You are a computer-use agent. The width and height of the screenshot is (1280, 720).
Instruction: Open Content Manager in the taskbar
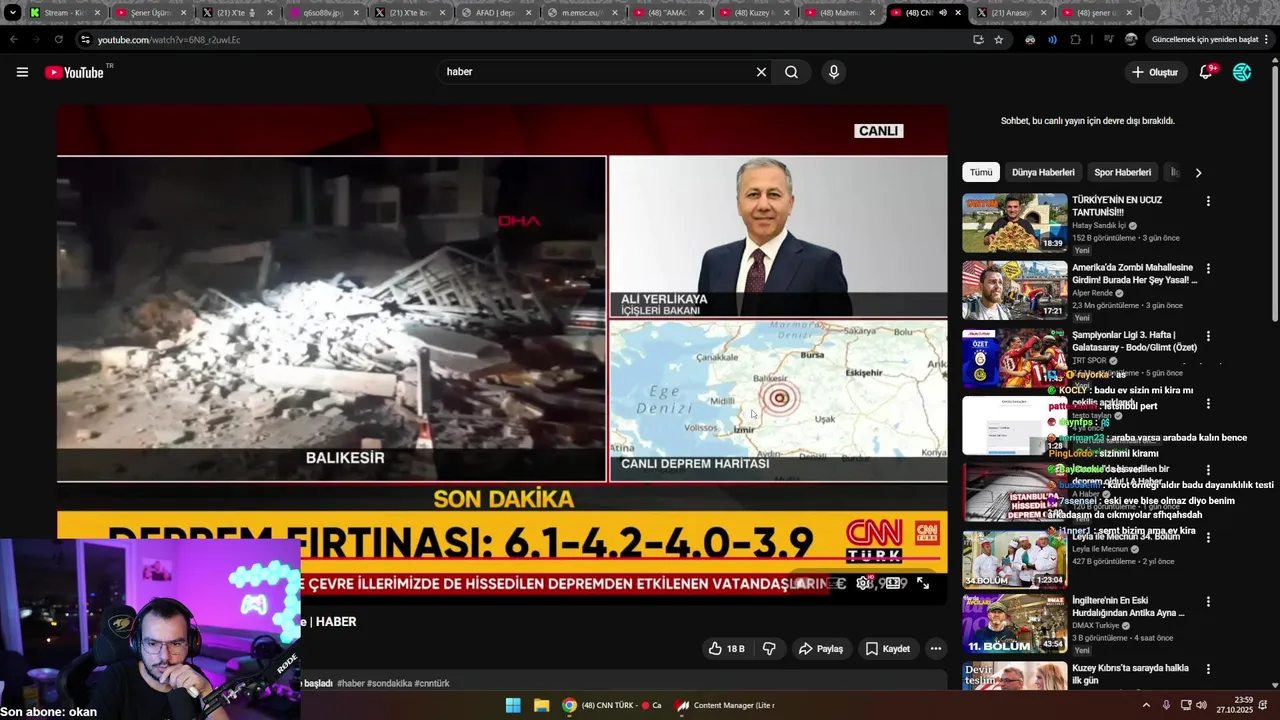tap(726, 705)
